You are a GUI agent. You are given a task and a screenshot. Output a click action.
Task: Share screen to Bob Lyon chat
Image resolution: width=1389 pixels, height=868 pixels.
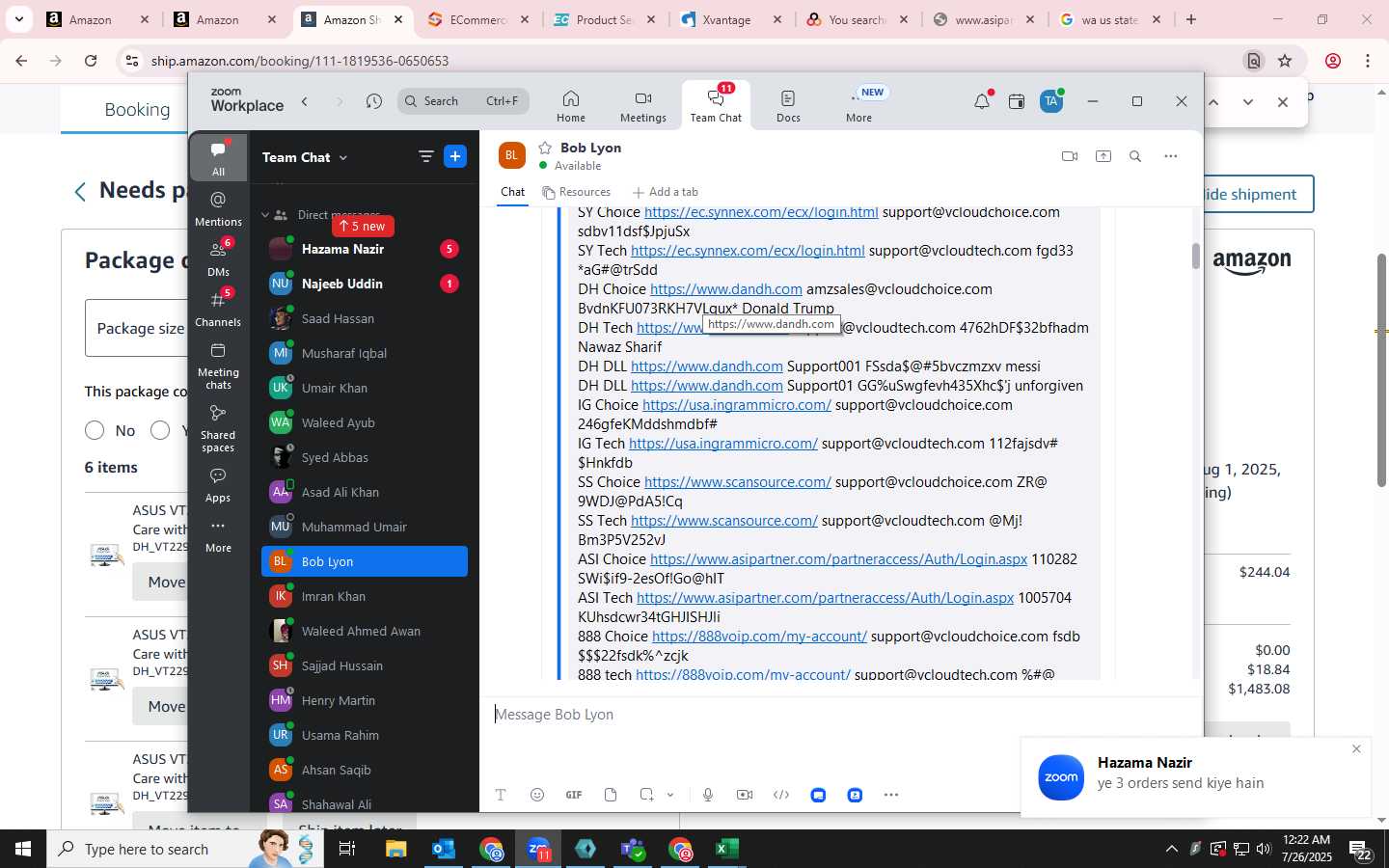click(x=1103, y=156)
